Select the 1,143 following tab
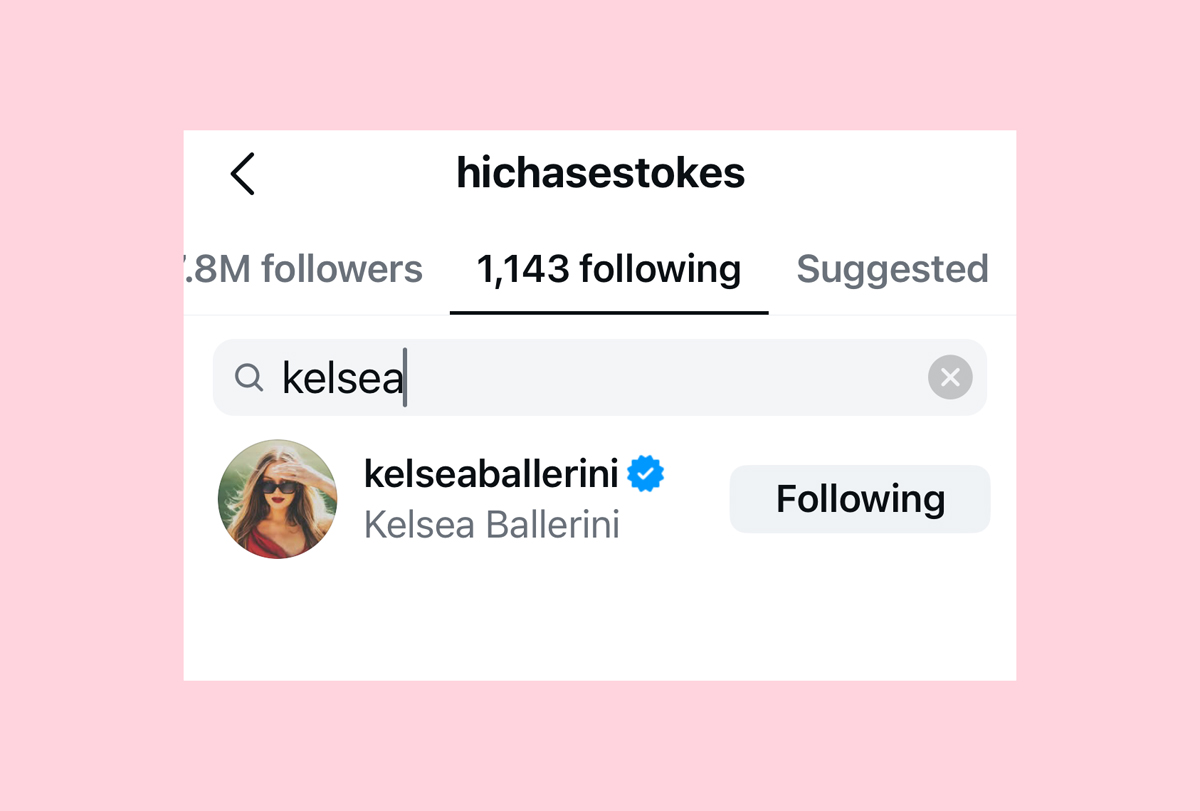 pyautogui.click(x=608, y=268)
